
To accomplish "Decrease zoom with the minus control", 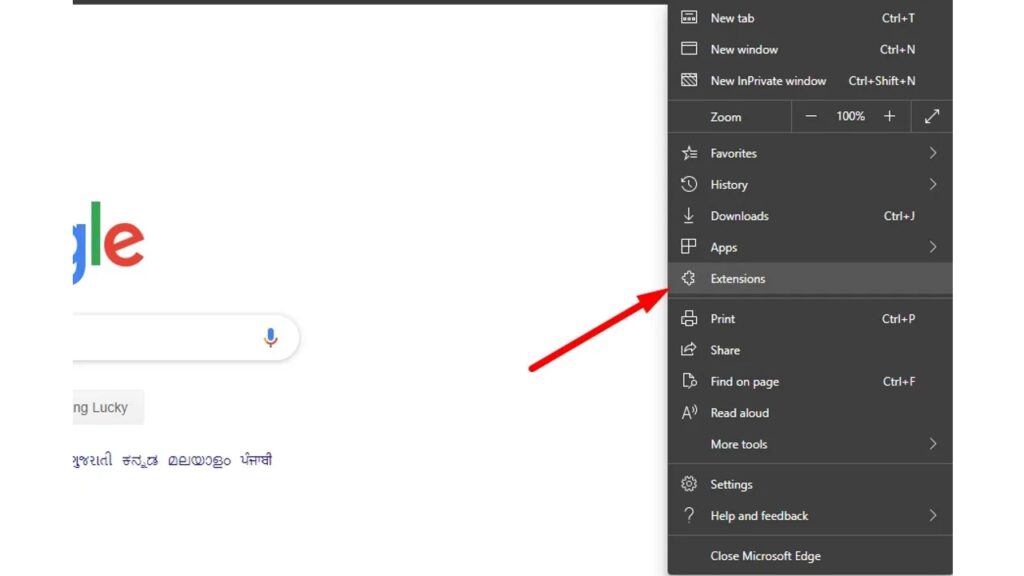I will [x=811, y=116].
